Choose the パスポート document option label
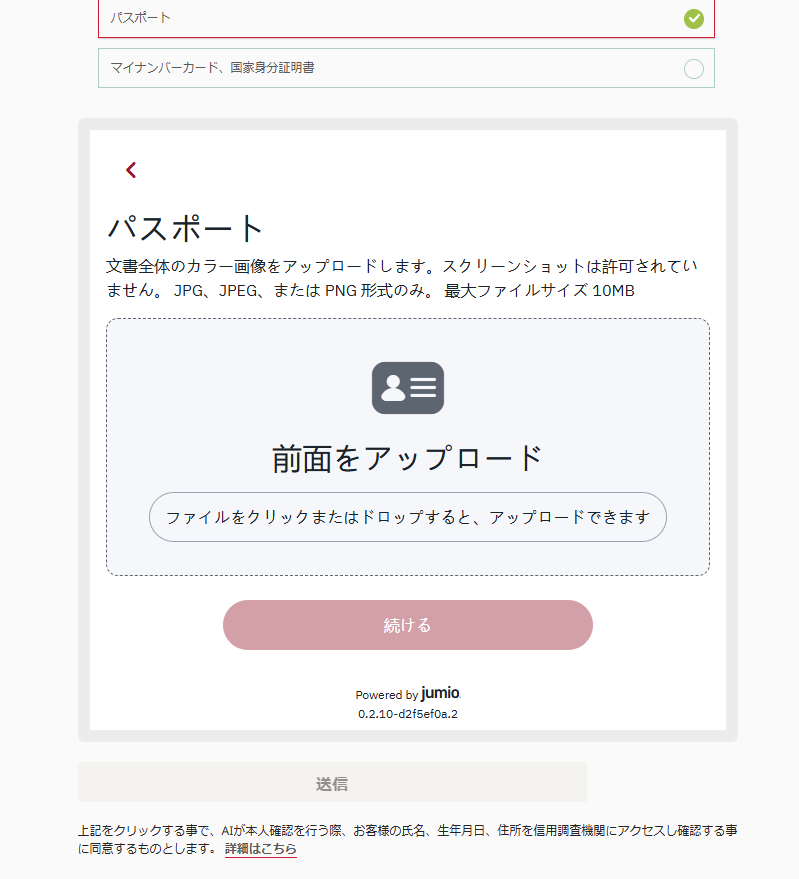The image size is (799, 879). coord(140,18)
